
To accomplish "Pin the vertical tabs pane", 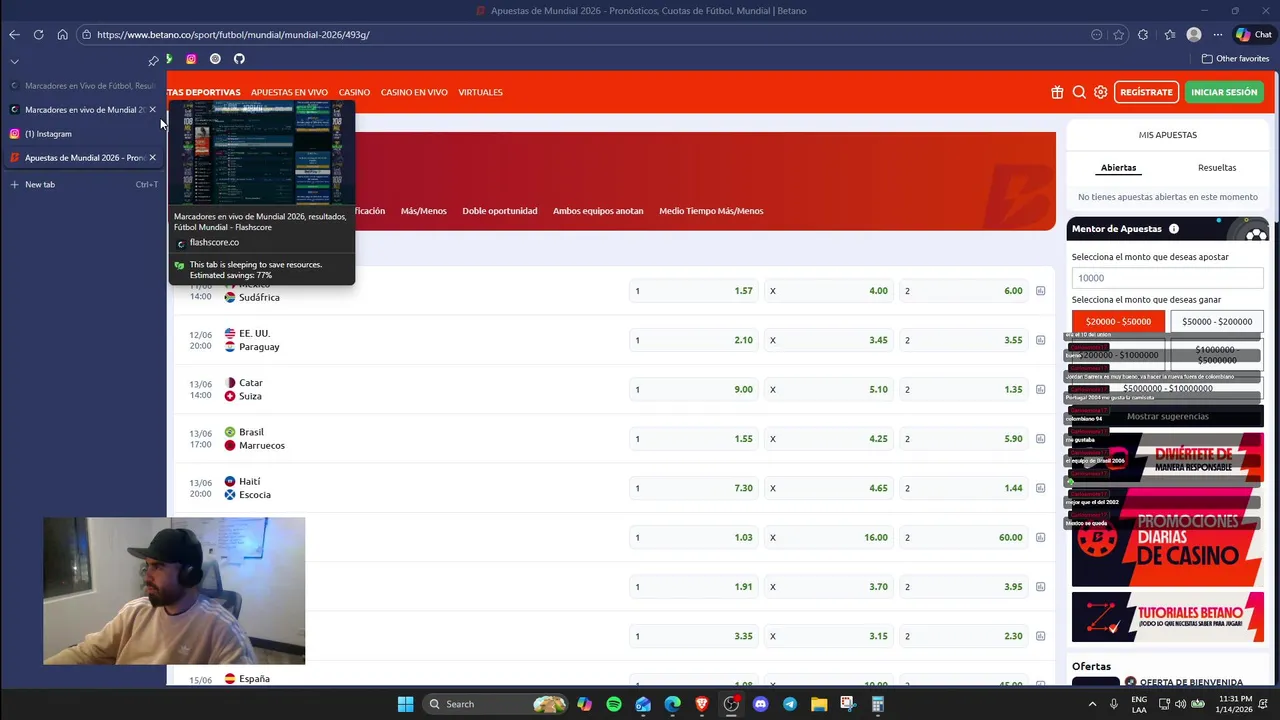I will [x=153, y=60].
